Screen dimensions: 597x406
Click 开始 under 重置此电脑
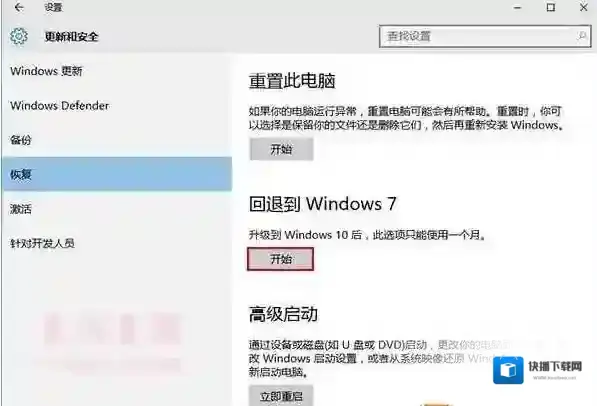click(281, 149)
